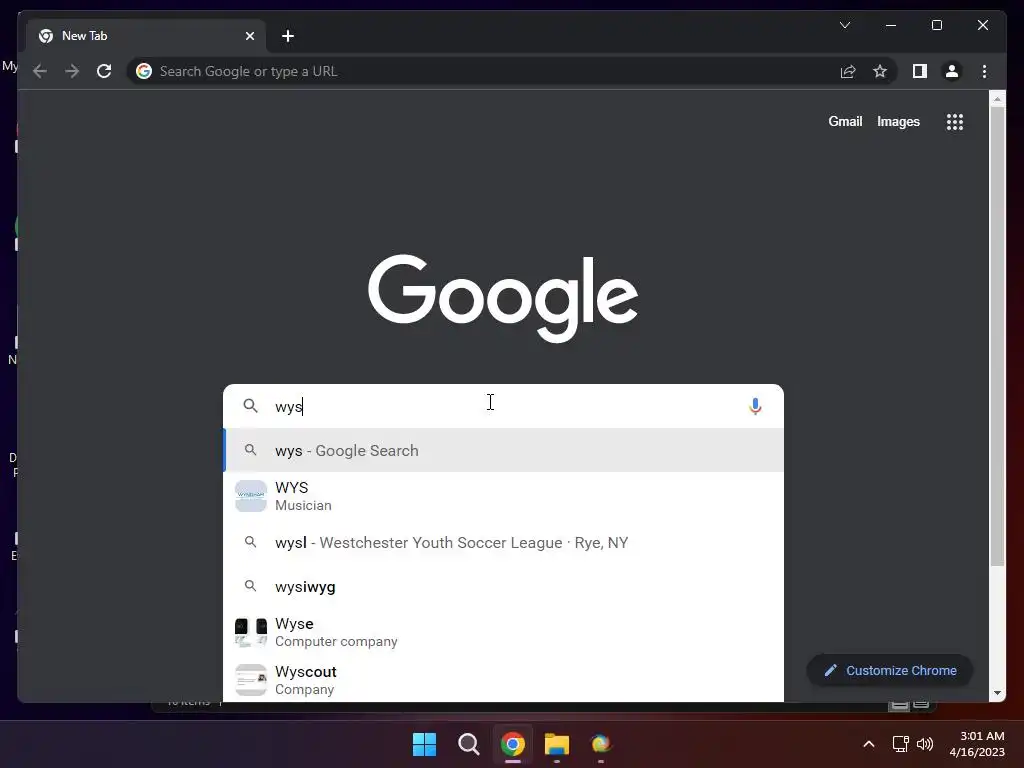Click Customize Chrome button
Screen dimensions: 1024x768
tap(890, 671)
